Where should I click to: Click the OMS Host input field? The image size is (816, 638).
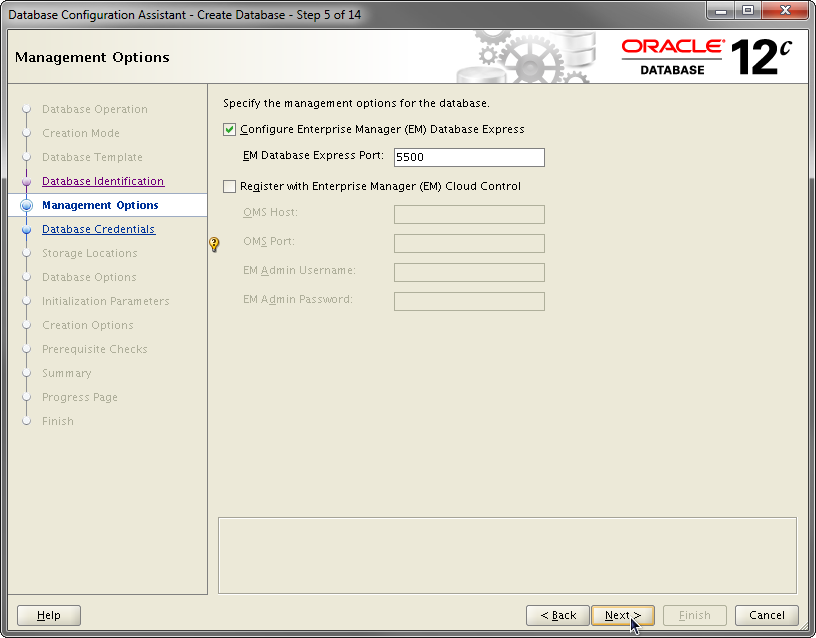469,214
